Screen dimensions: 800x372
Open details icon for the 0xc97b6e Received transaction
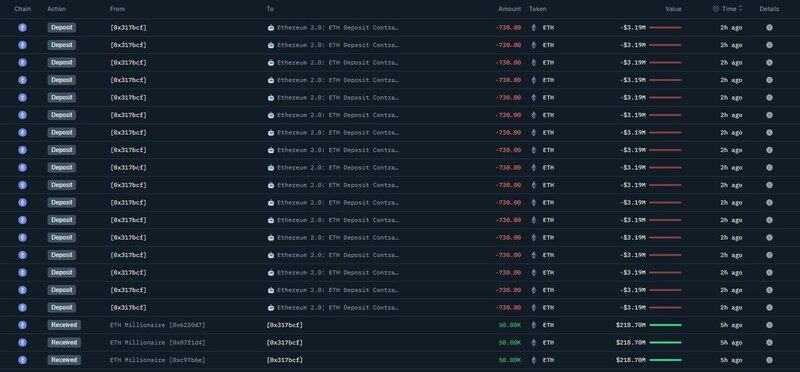(x=769, y=360)
